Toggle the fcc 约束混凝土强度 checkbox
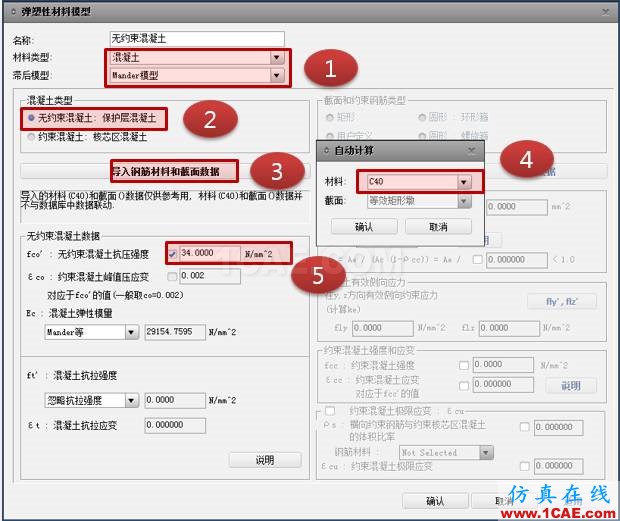The width and height of the screenshot is (620, 521). pos(464,365)
